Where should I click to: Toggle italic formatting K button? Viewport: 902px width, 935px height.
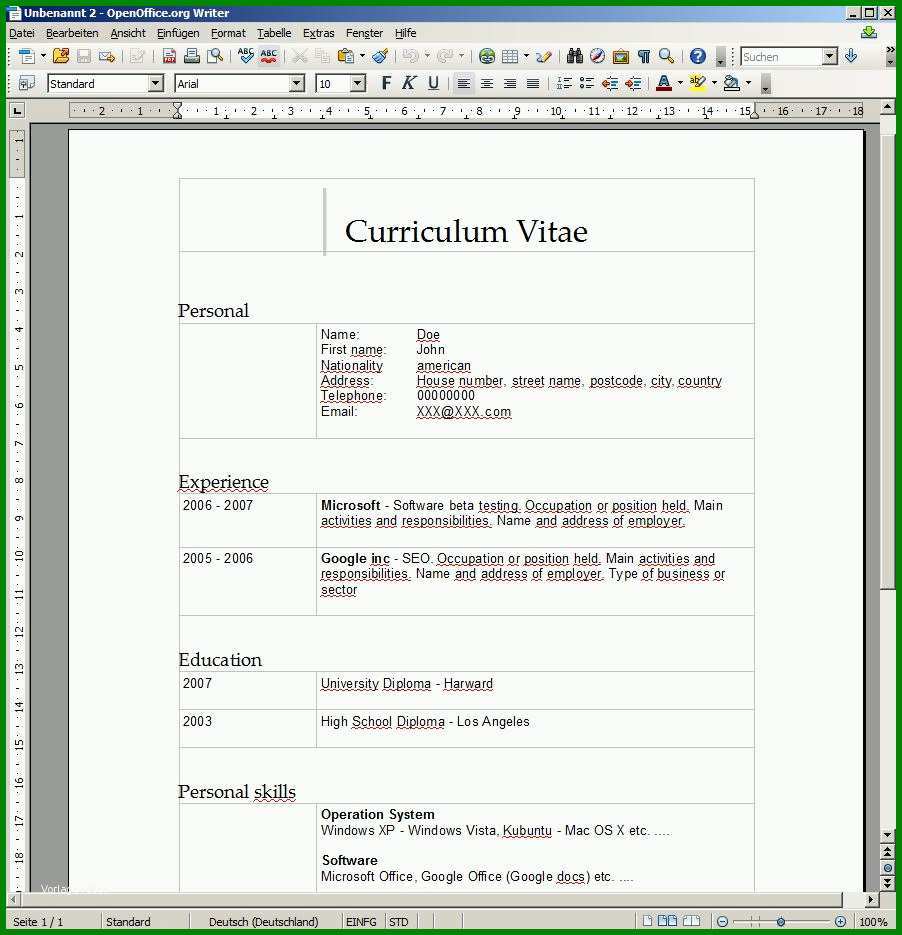coord(409,83)
